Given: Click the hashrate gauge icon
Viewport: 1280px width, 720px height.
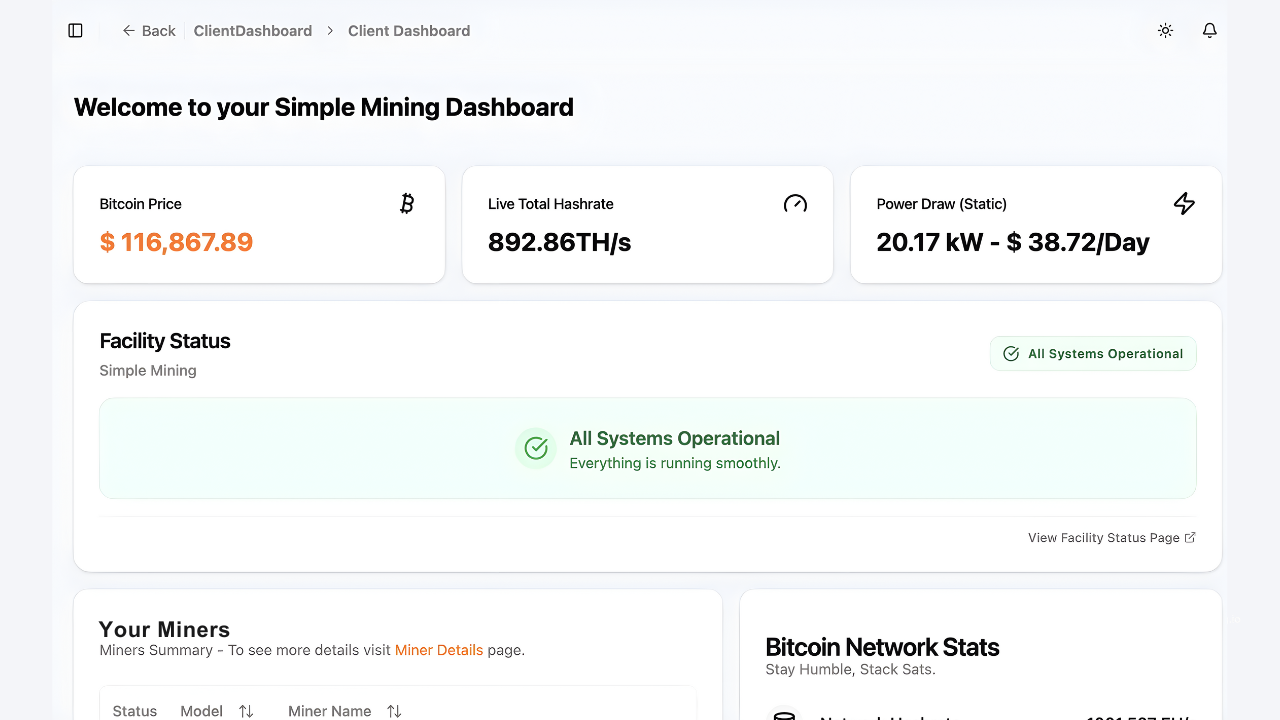Looking at the screenshot, I should coord(795,204).
